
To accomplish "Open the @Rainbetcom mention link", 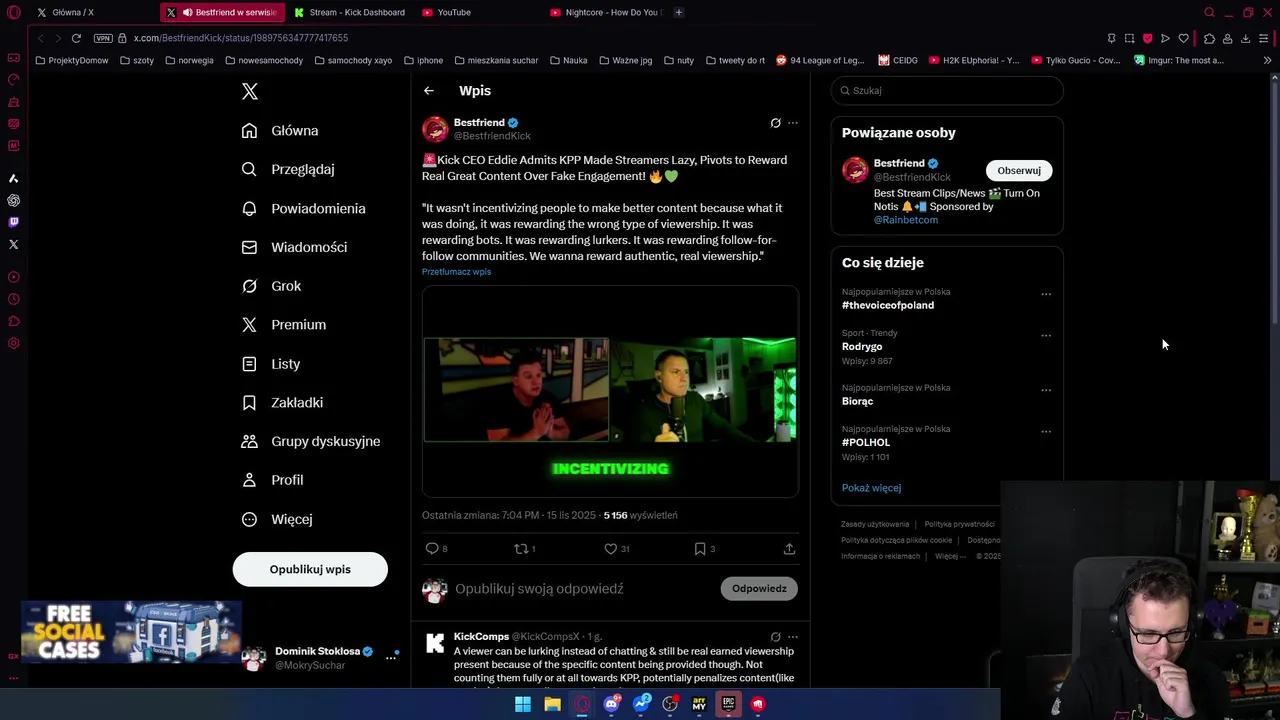I will [906, 220].
